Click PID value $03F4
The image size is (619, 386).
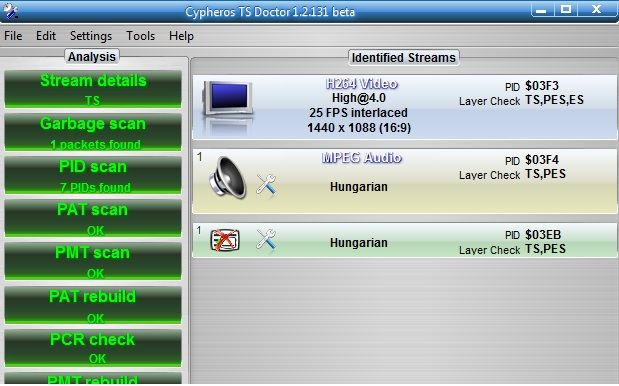tap(542, 160)
